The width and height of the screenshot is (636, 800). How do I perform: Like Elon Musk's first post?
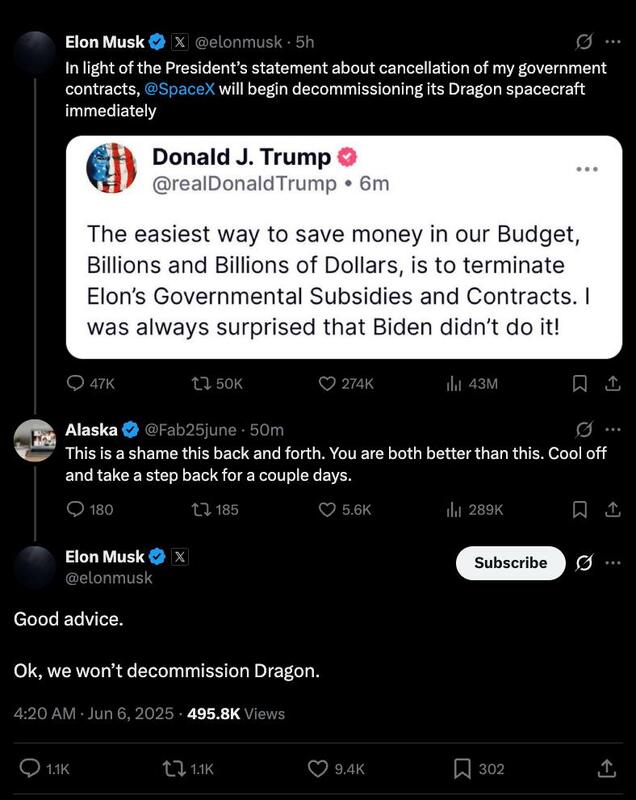pos(326,384)
